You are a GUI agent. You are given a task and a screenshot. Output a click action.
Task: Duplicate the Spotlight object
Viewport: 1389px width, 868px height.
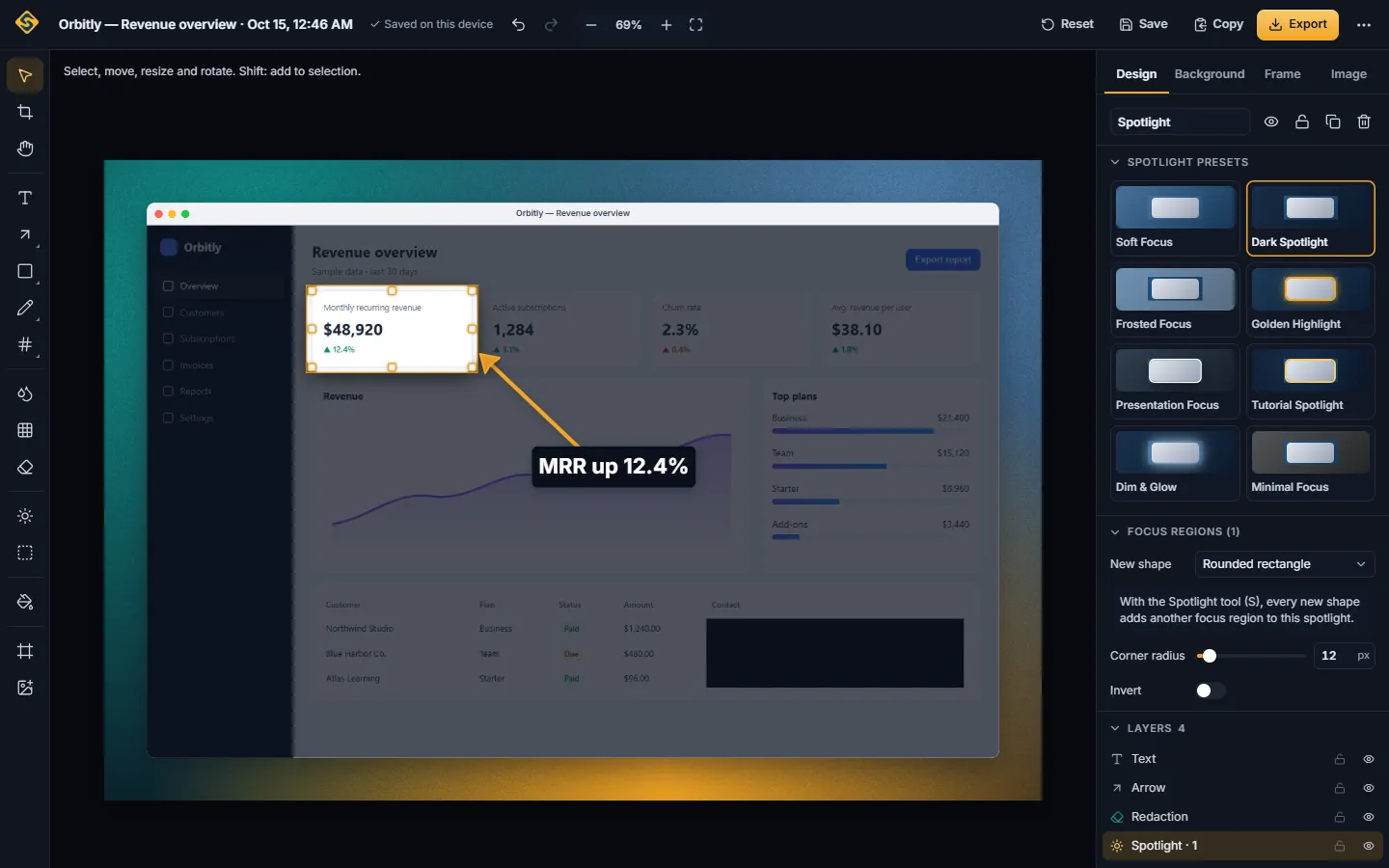(1333, 122)
